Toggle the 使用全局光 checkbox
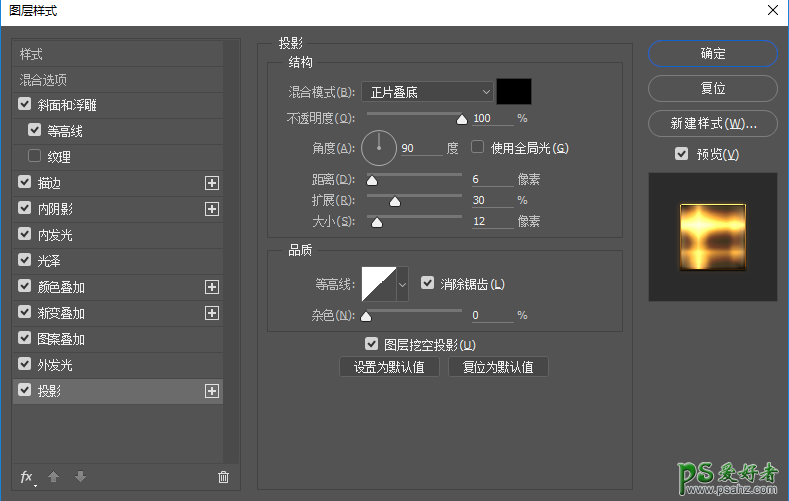The image size is (789, 501). click(x=478, y=148)
